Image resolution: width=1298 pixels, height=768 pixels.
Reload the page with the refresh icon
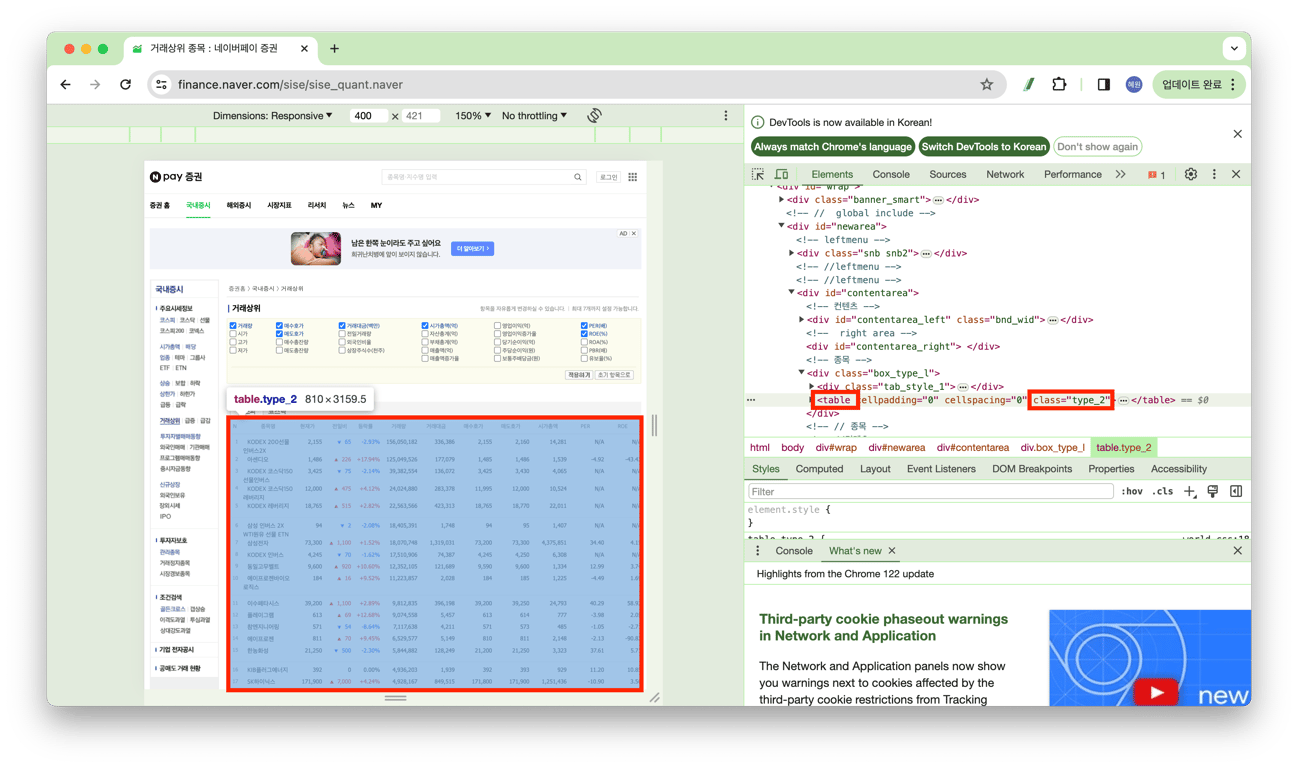click(125, 85)
